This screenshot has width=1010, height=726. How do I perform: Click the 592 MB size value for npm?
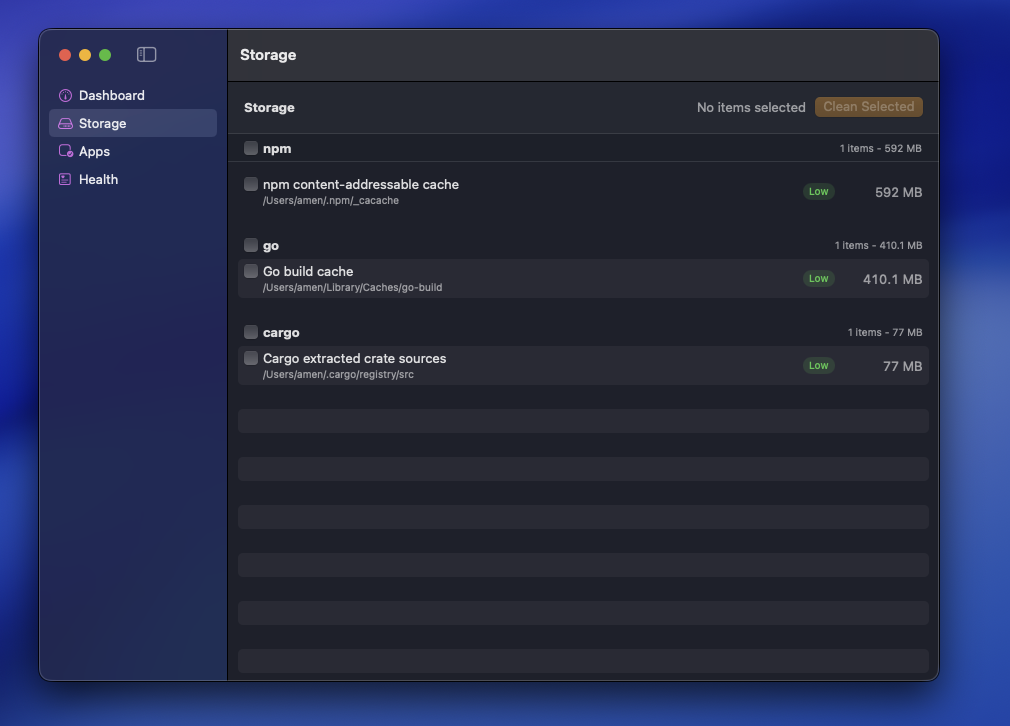click(x=897, y=191)
